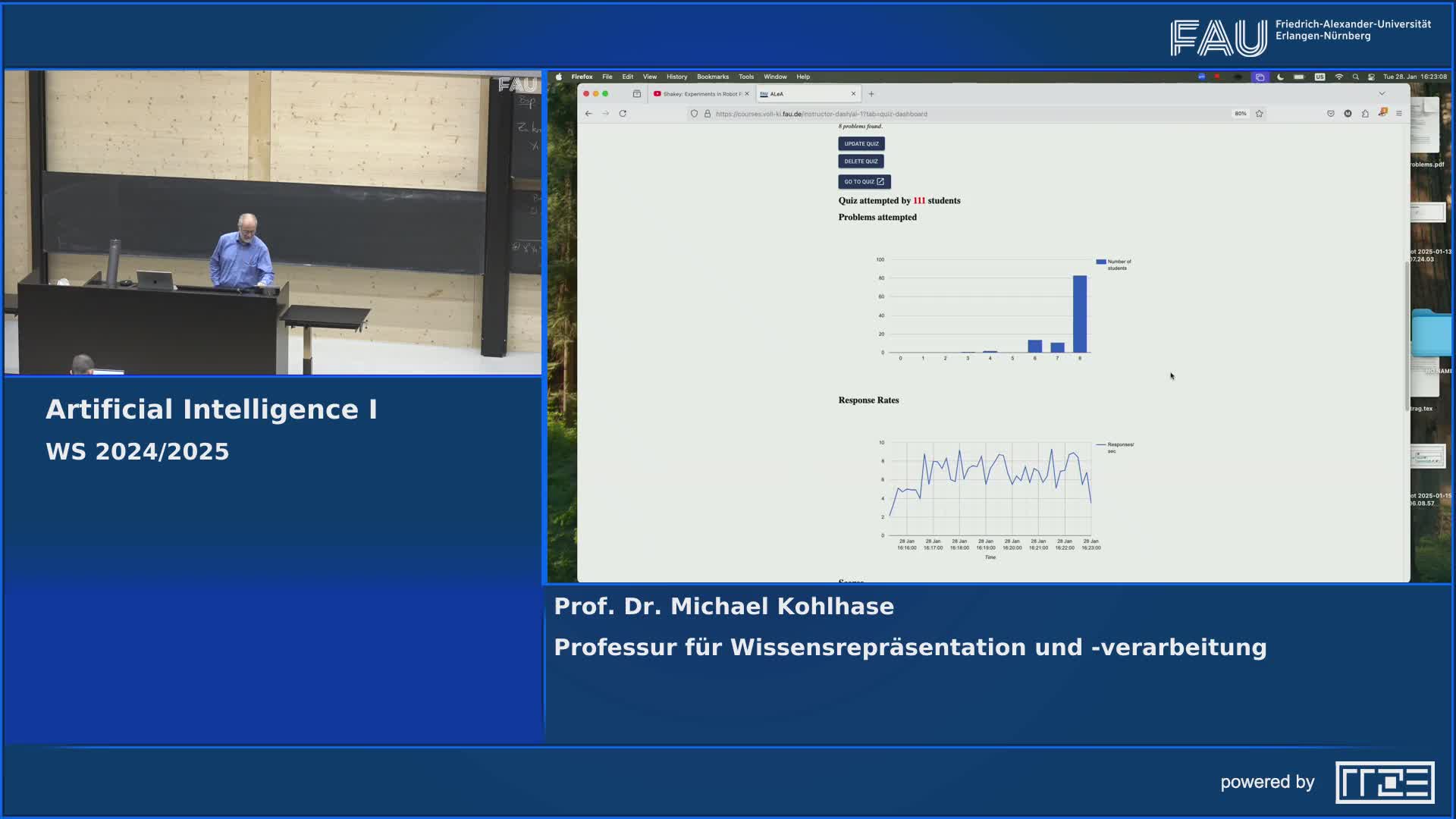Image resolution: width=1456 pixels, height=819 pixels.
Task: Open the Firefox hamburger application menu
Action: pos(1400,114)
